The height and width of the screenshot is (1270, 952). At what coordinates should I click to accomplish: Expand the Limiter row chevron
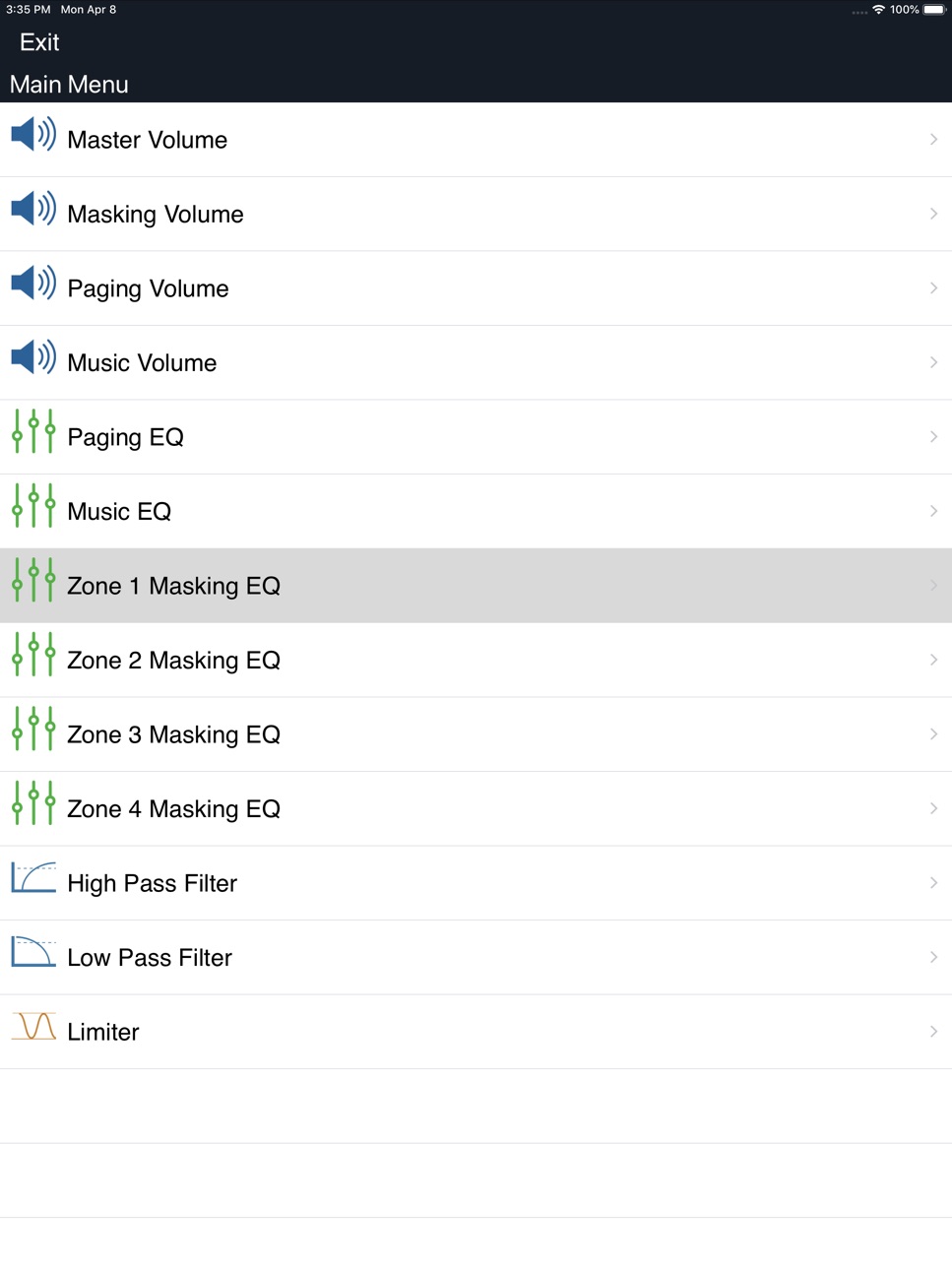tap(933, 1032)
